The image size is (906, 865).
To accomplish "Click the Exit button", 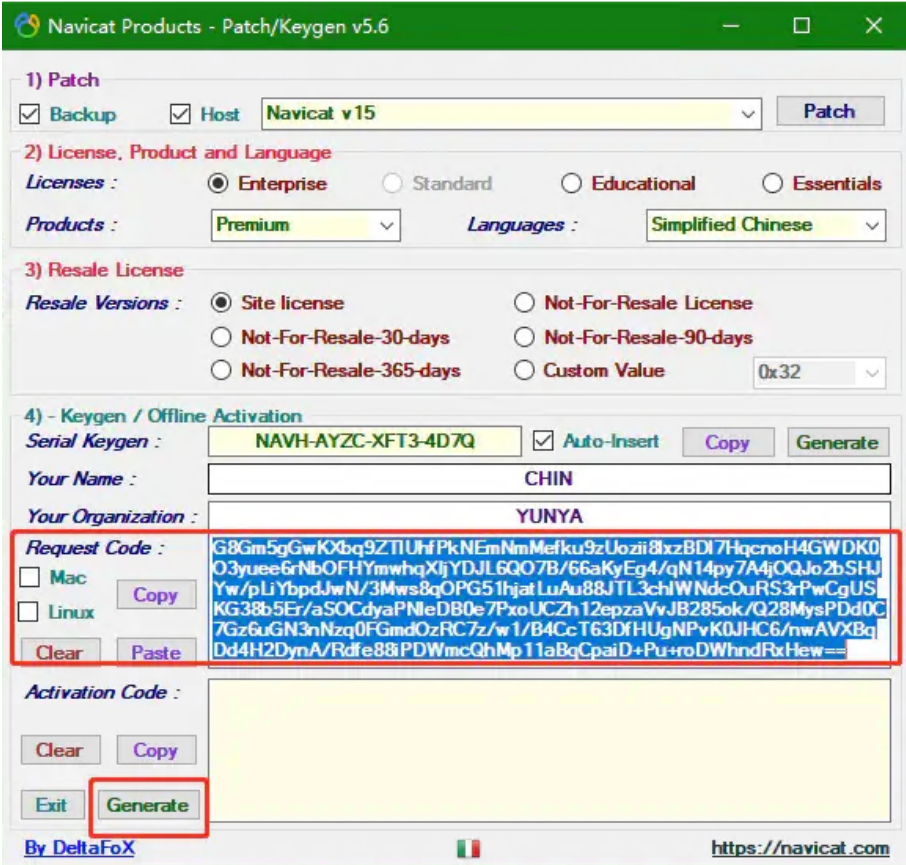I will coord(52,805).
